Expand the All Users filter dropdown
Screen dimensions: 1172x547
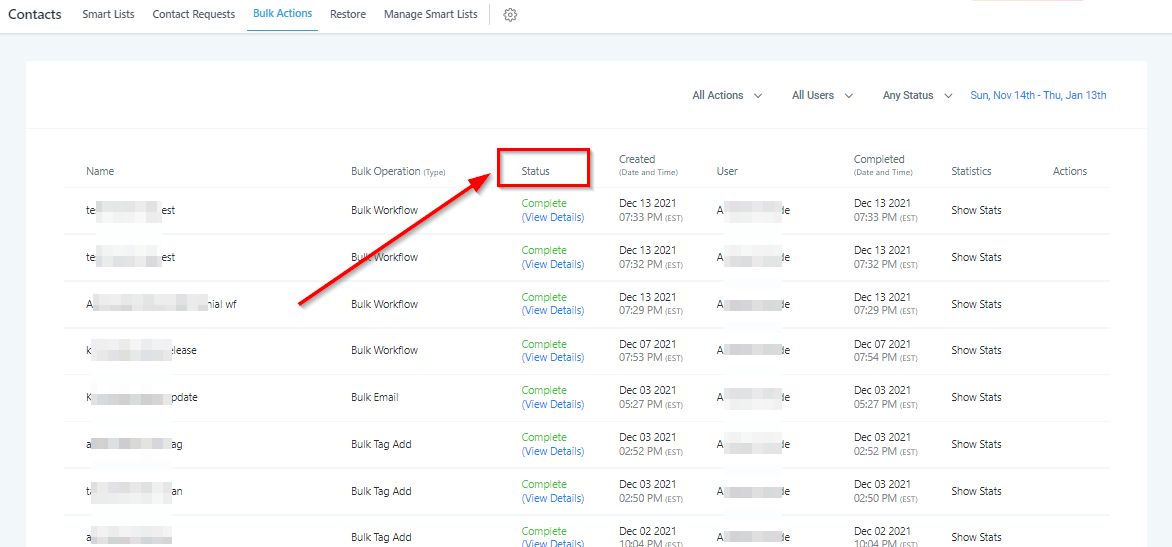[822, 96]
